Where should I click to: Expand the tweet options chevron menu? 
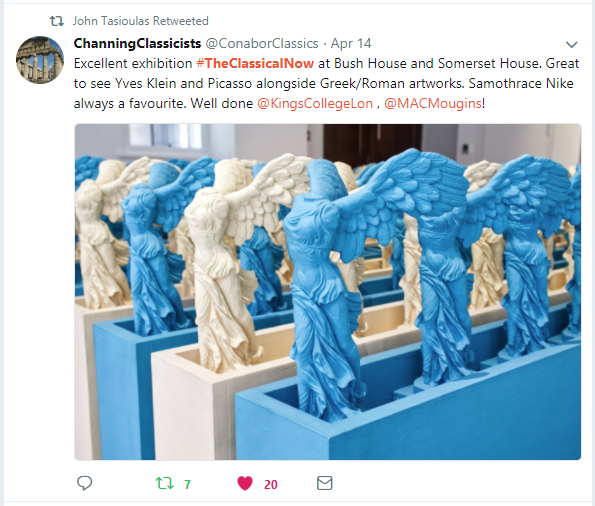(x=571, y=45)
